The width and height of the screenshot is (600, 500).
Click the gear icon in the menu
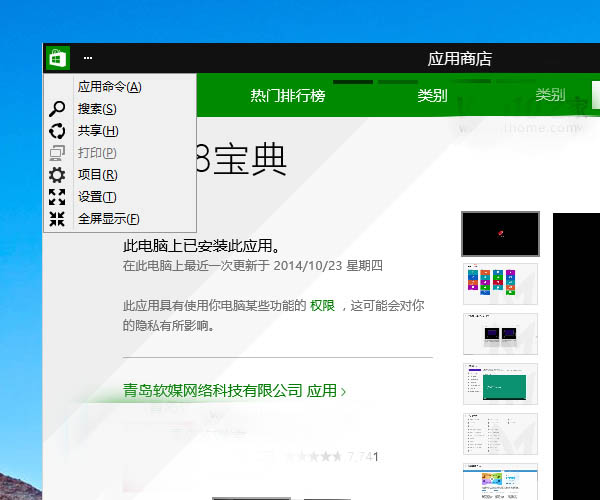coord(57,175)
